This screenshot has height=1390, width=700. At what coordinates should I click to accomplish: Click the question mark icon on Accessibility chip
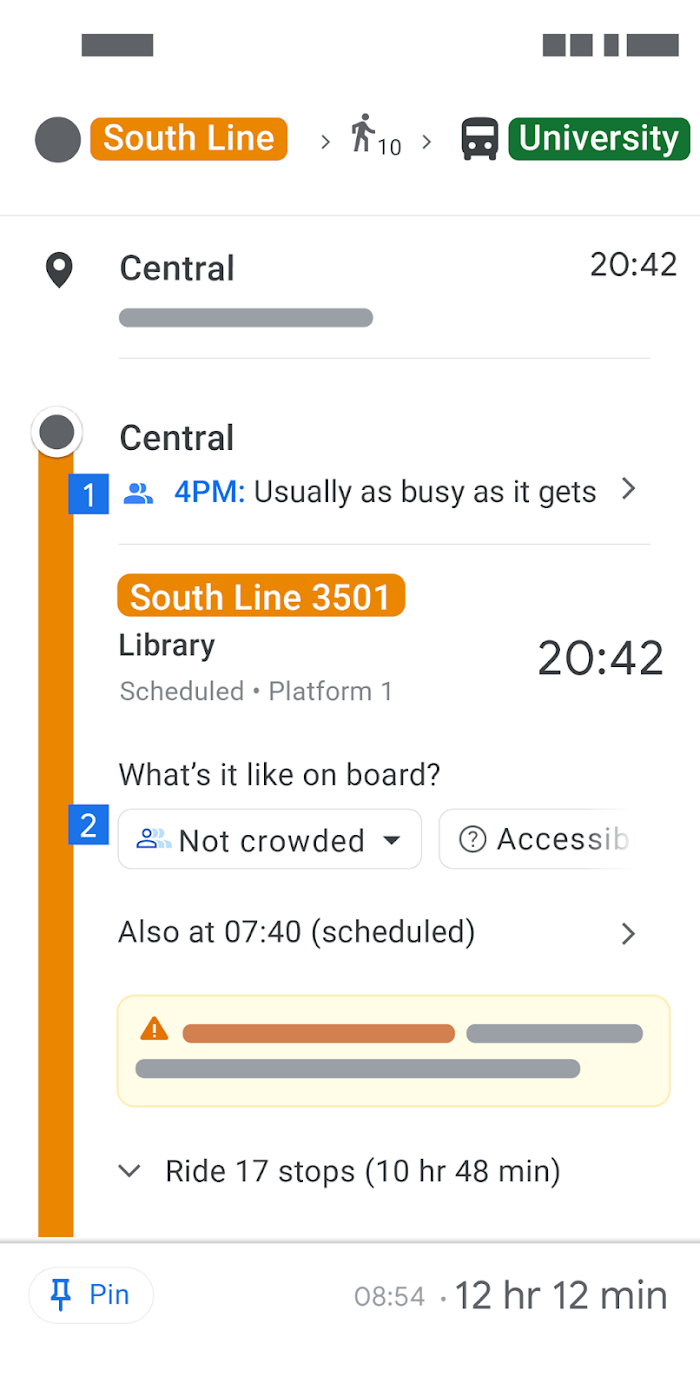(470, 839)
